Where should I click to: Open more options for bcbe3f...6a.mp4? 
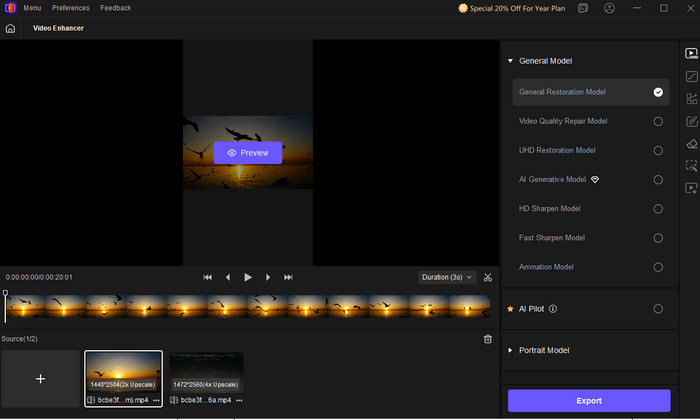pos(239,400)
